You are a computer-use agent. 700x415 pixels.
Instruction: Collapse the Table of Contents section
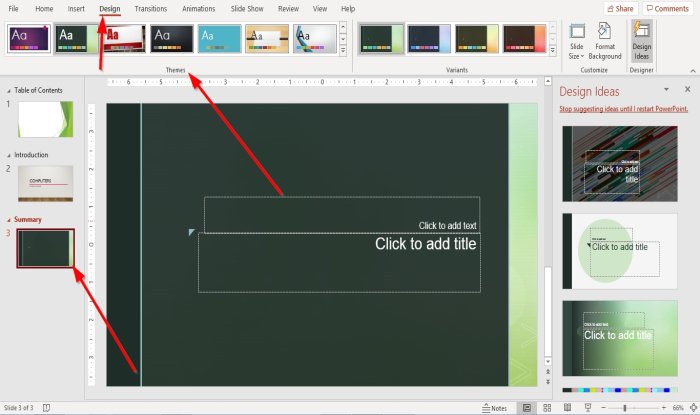(8, 91)
